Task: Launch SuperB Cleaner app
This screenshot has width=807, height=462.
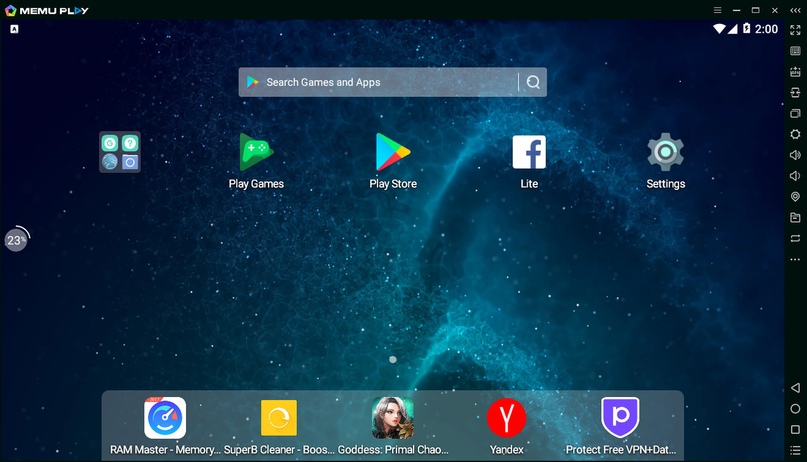Action: pyautogui.click(x=279, y=418)
